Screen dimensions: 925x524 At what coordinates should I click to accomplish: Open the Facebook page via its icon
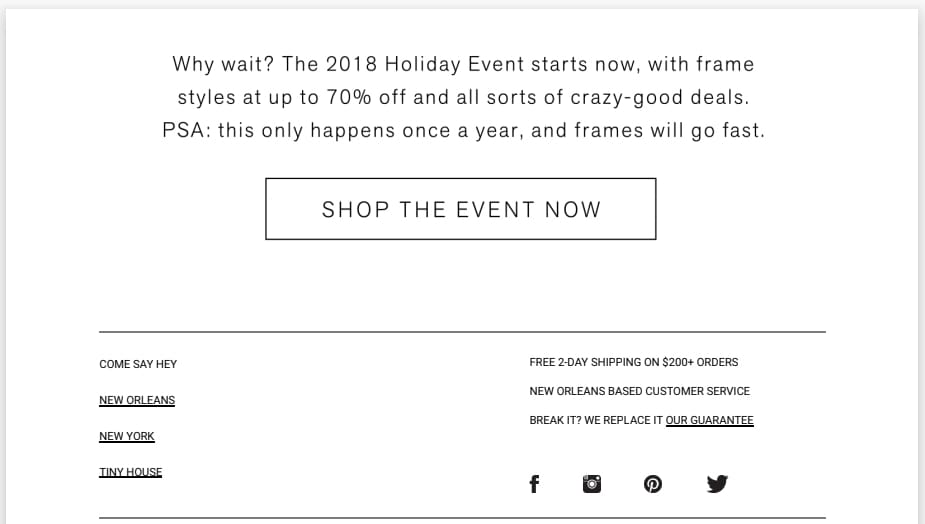[534, 484]
